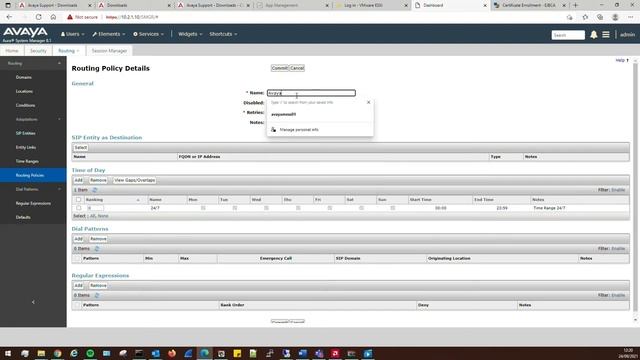Refresh the Regular Expressions item list
Viewport: 640px width, 360px height.
coord(97,295)
